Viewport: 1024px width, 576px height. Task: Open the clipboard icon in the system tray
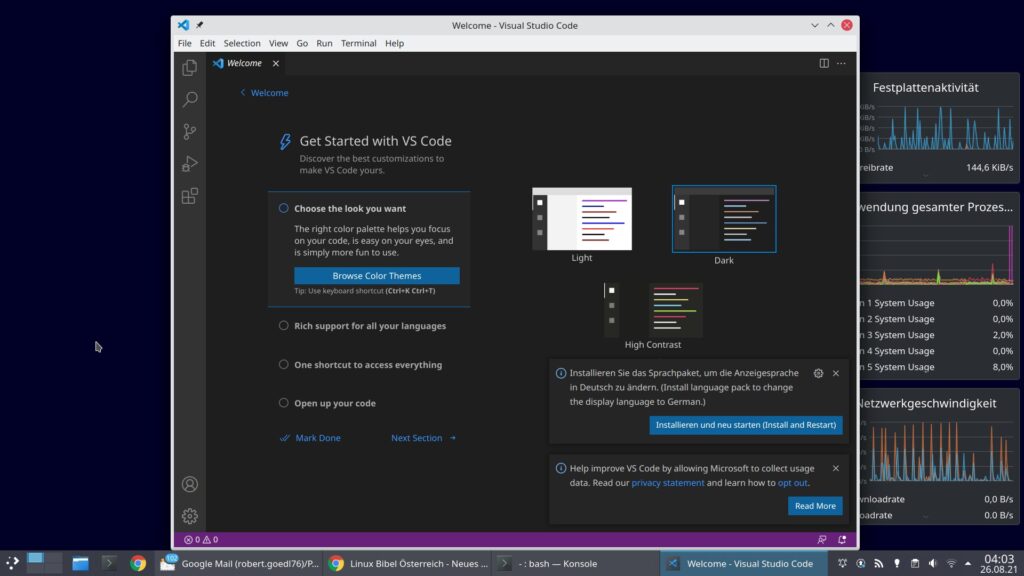click(x=915, y=563)
